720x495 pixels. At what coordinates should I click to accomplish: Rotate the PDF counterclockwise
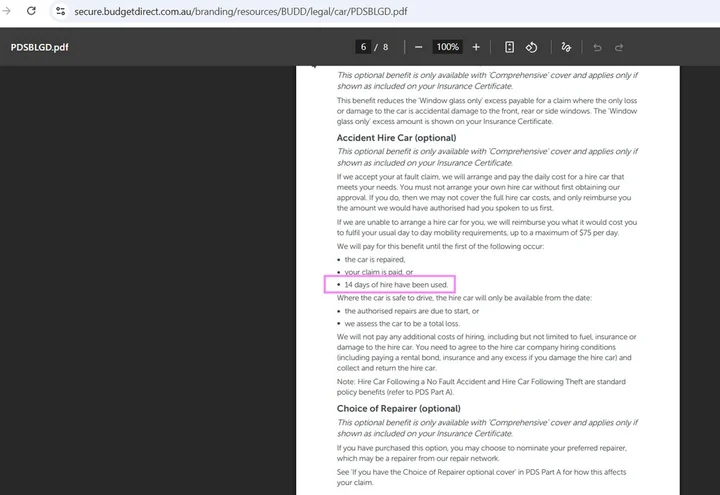(x=532, y=47)
